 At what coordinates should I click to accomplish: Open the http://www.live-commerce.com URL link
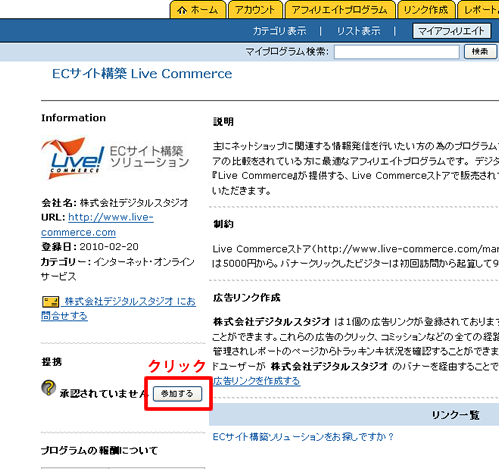pos(97,225)
